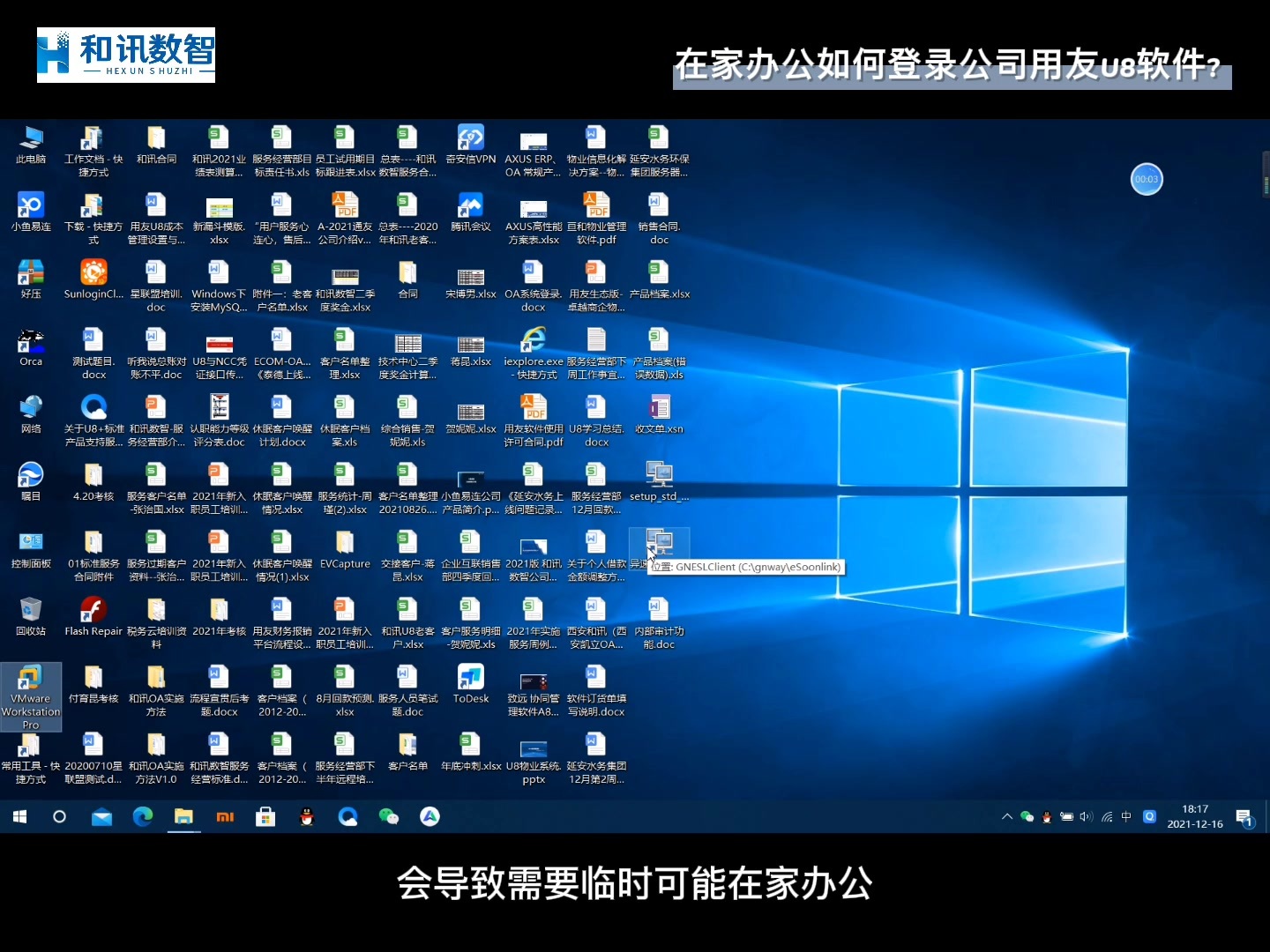The height and width of the screenshot is (952, 1270).
Task: Open the 产品档案.xlsx file icon
Action: (x=659, y=280)
